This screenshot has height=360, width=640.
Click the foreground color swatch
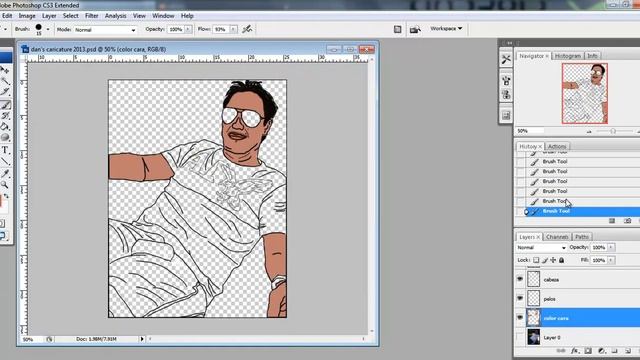[x=1, y=200]
